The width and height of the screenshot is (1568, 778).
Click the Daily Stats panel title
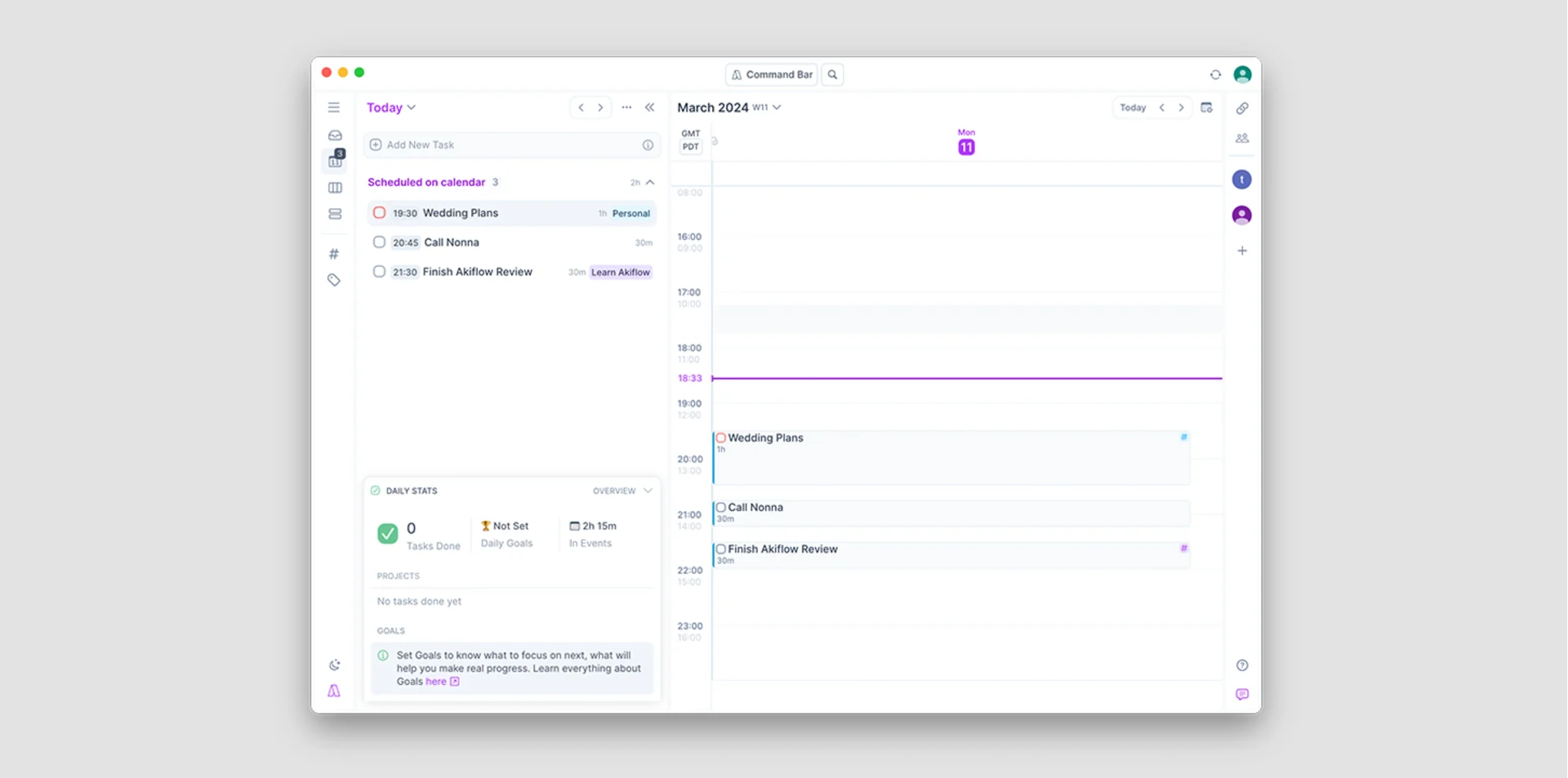[412, 491]
